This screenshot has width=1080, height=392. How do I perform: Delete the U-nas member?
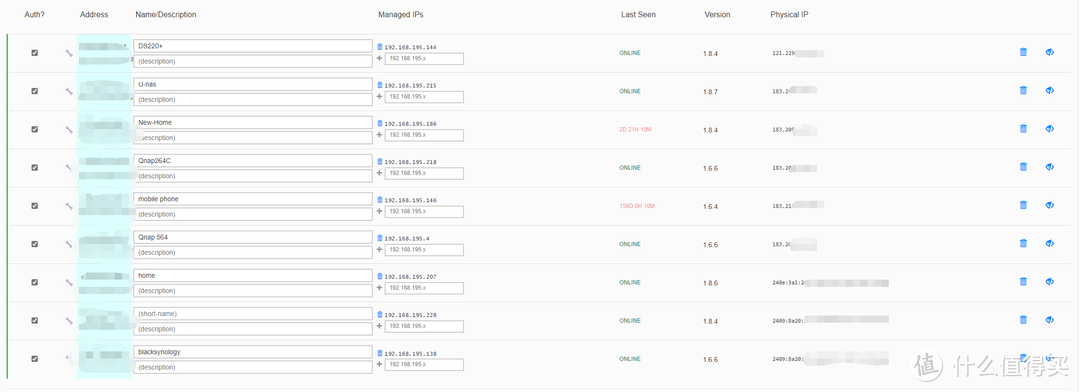click(1023, 90)
